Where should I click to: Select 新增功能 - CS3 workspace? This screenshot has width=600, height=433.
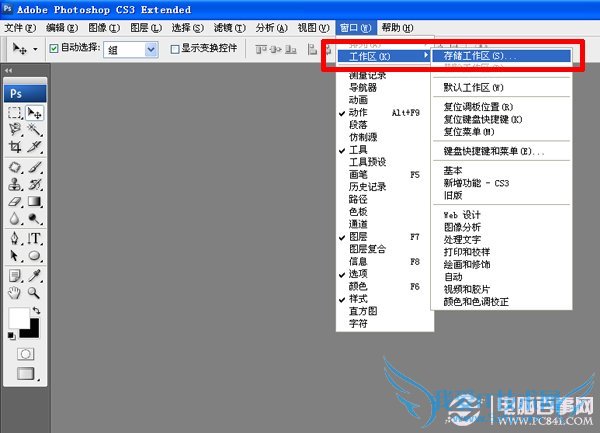click(x=501, y=183)
